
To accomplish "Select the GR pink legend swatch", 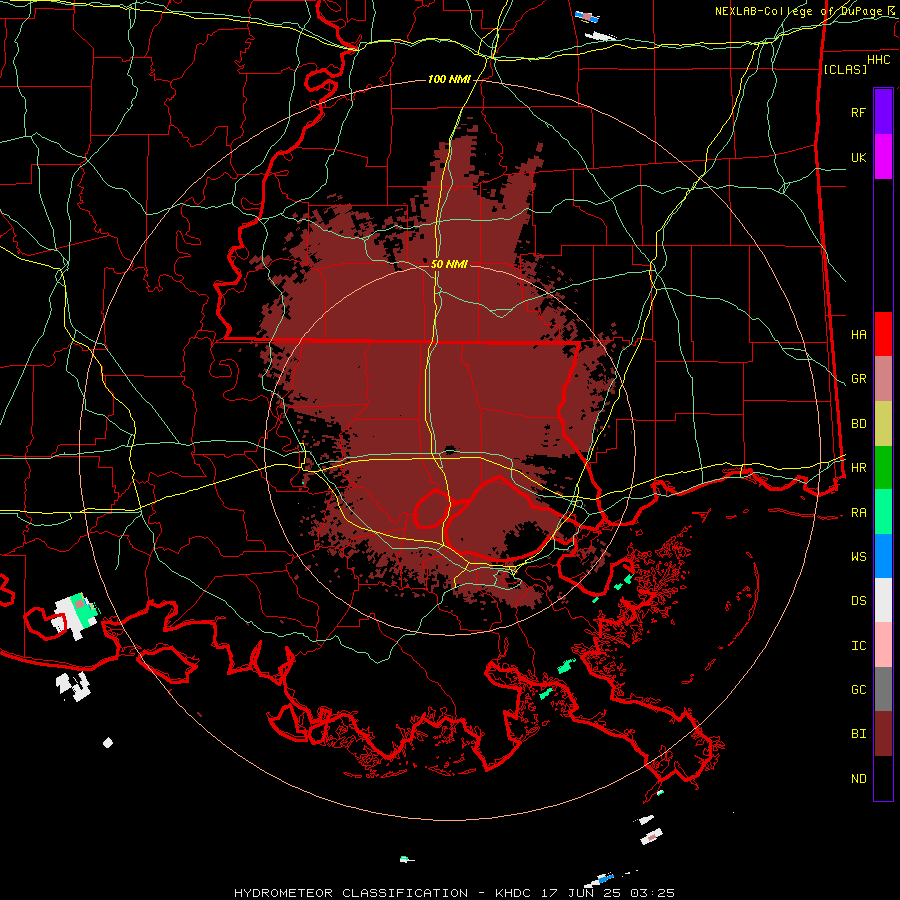I will [x=883, y=379].
